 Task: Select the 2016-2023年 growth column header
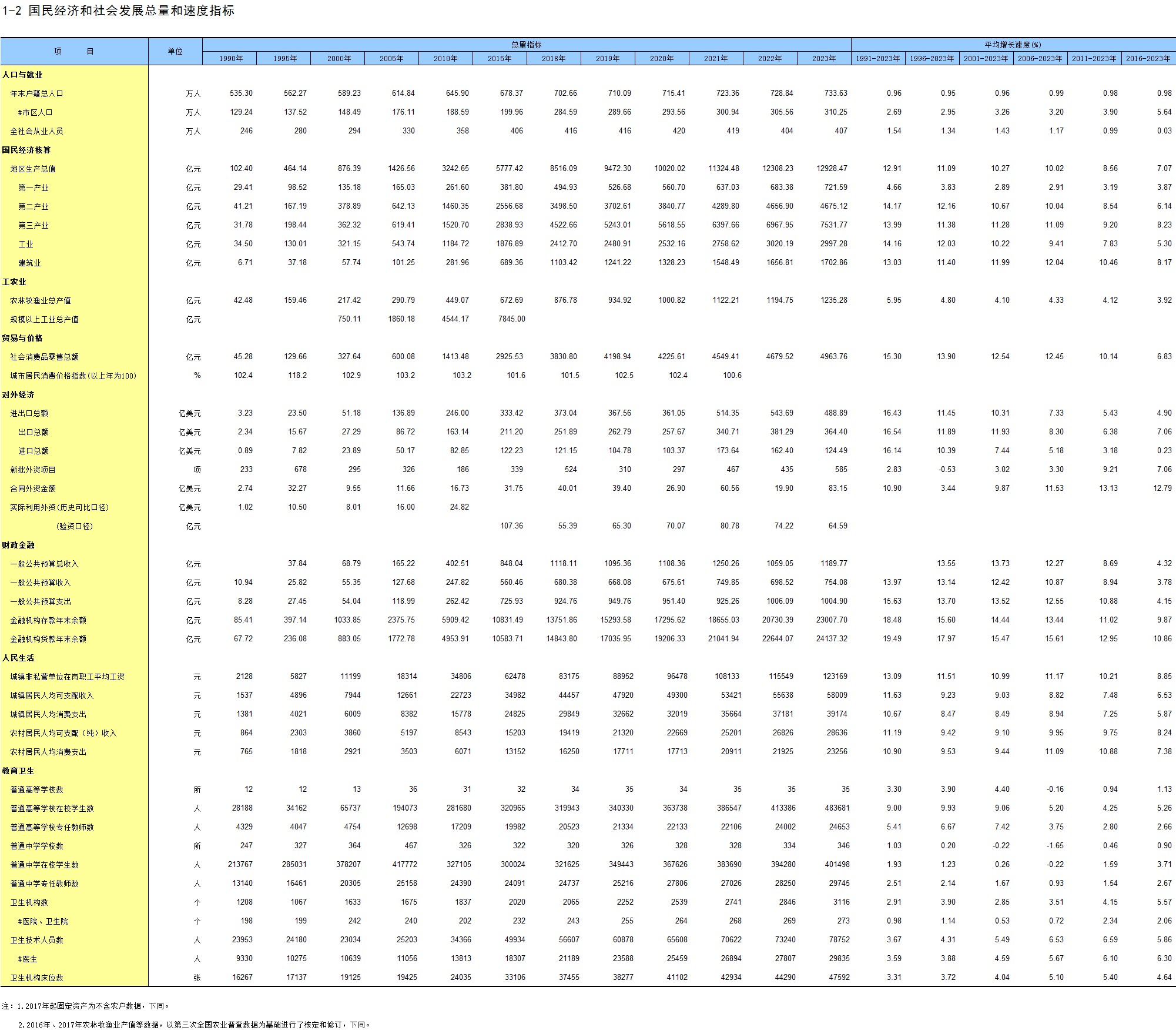(x=1148, y=59)
